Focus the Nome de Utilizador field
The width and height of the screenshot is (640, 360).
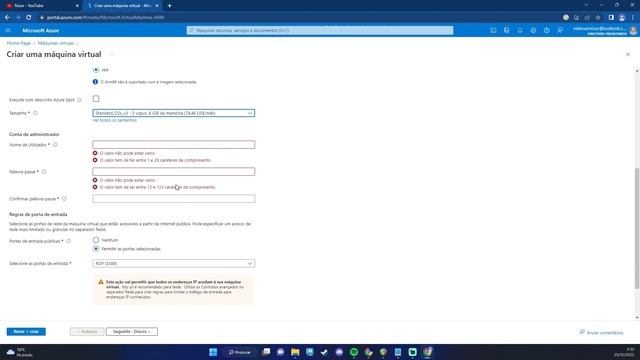(x=173, y=145)
